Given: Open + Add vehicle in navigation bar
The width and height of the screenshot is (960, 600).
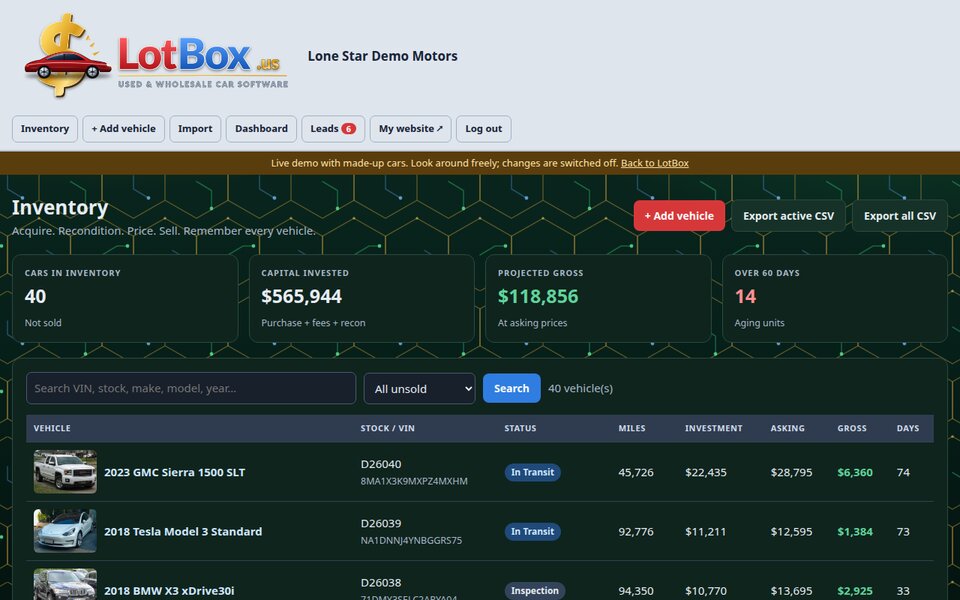Looking at the screenshot, I should click(x=124, y=129).
